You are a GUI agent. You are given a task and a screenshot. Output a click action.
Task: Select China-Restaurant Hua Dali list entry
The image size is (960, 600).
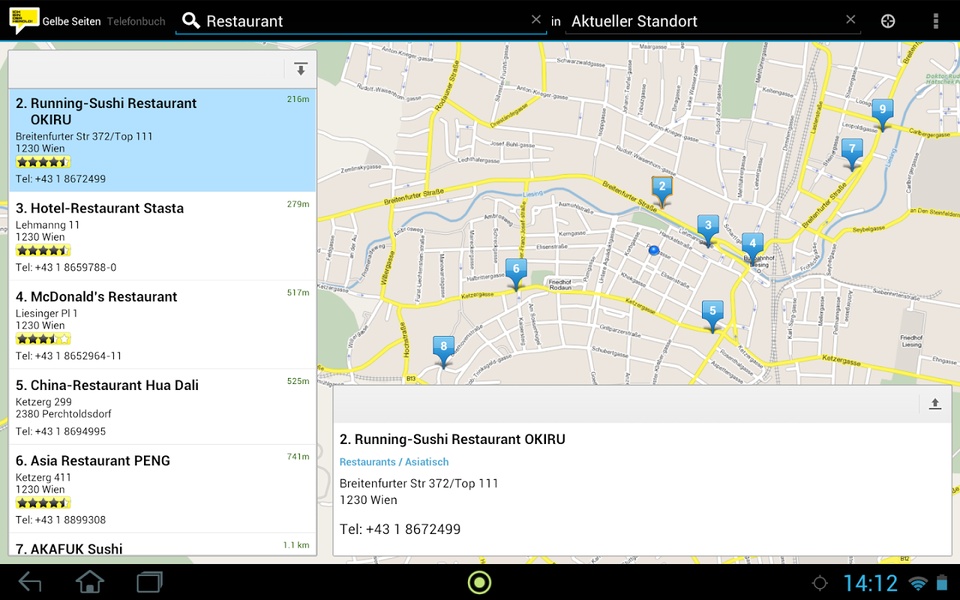coord(162,407)
